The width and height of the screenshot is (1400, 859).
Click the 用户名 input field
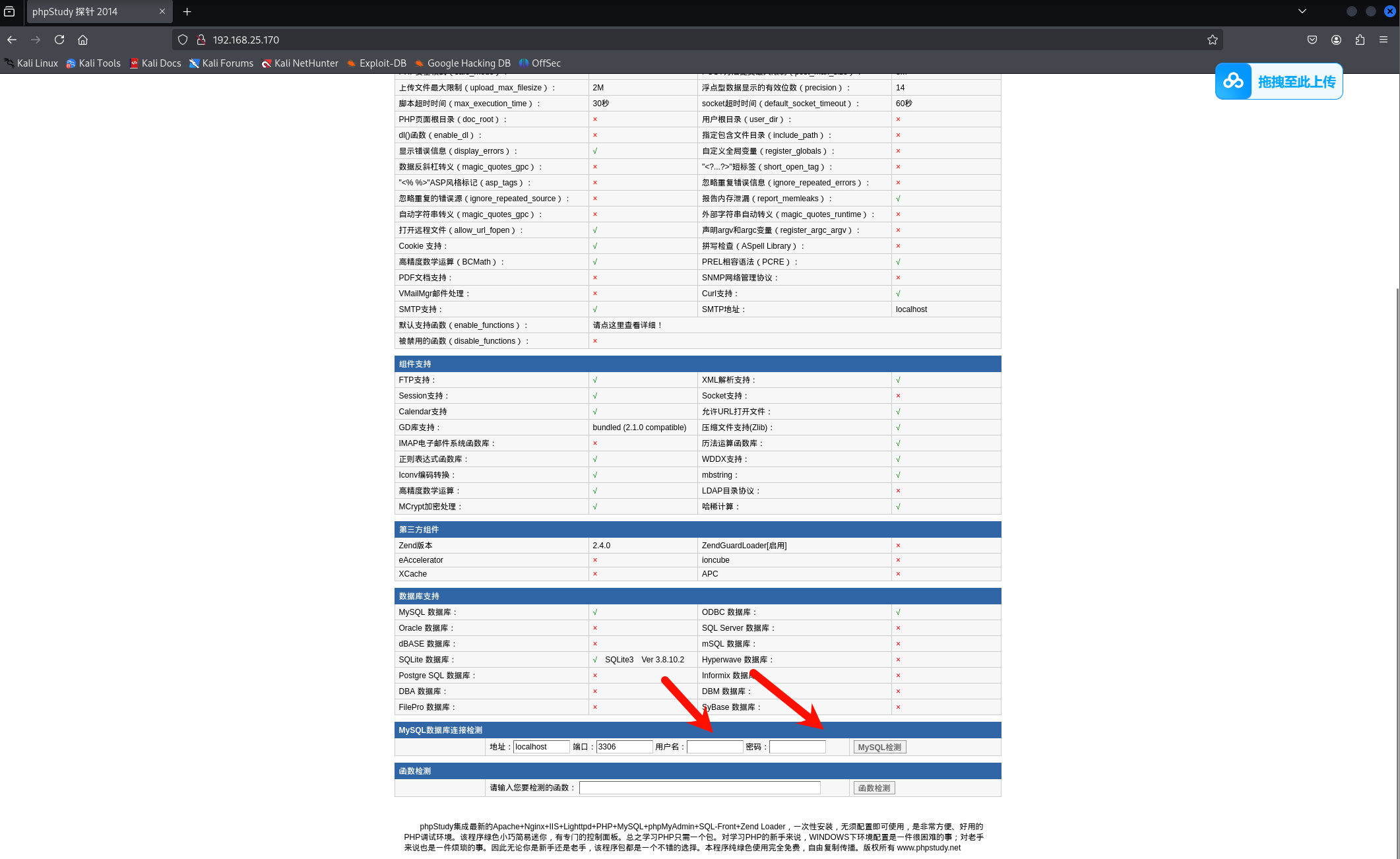715,747
